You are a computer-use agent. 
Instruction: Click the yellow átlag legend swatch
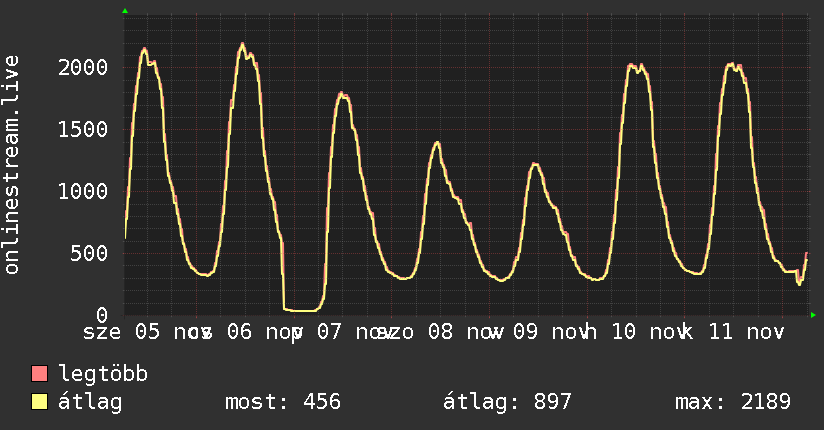(x=40, y=402)
